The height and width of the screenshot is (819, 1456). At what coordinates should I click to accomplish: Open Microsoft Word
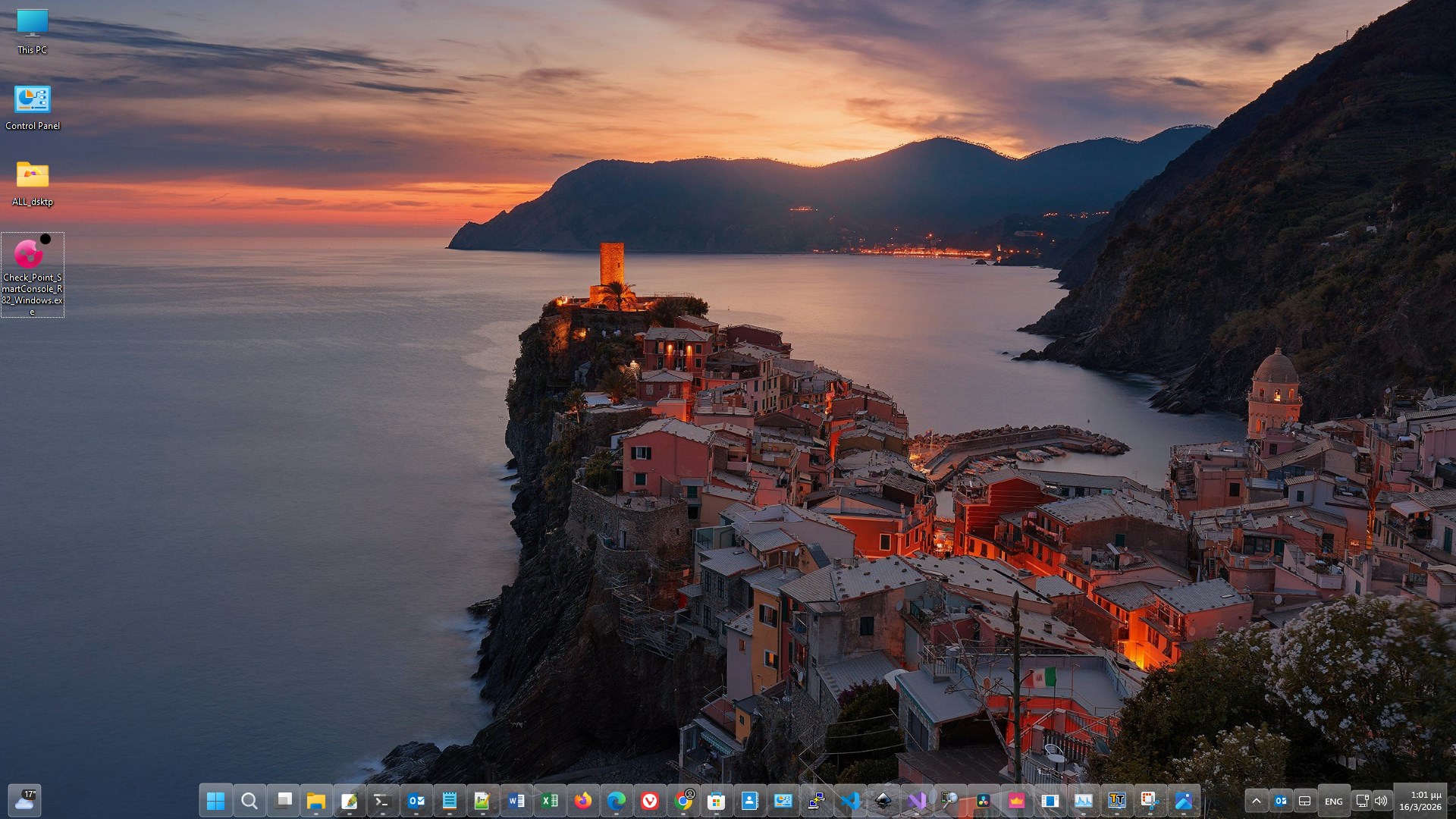[x=516, y=800]
